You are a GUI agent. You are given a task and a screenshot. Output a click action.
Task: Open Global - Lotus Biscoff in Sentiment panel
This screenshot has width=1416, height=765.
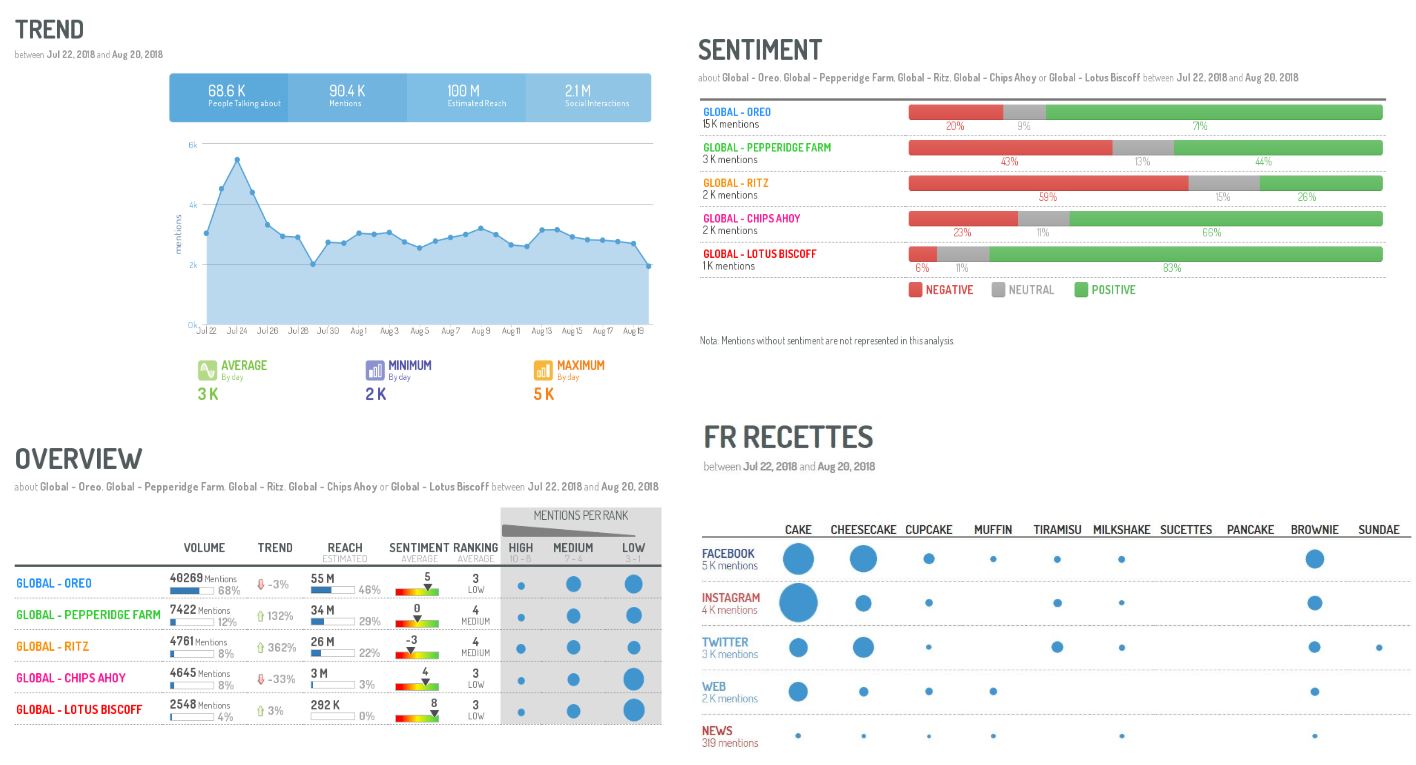[x=759, y=254]
